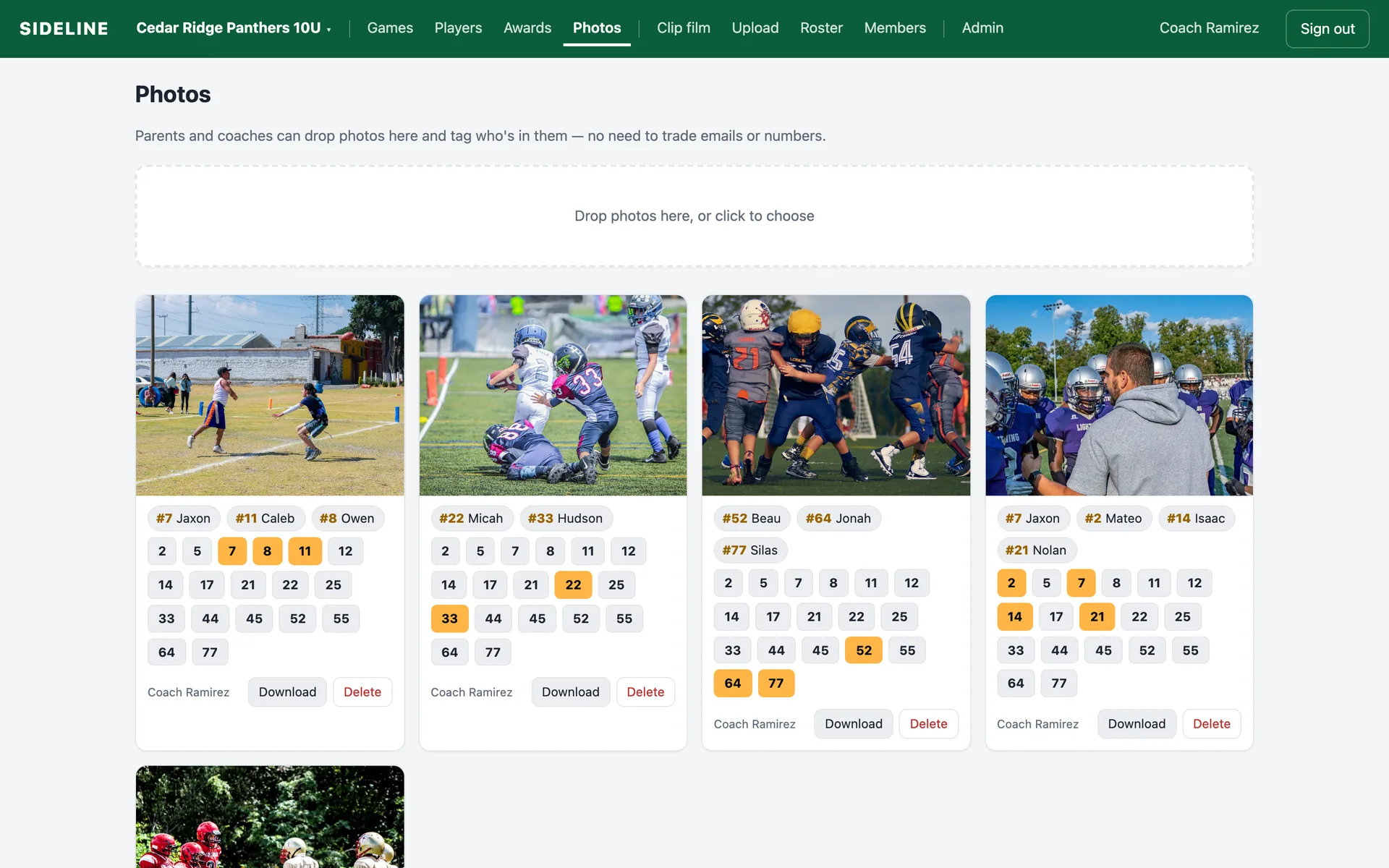Delete the Jaxon, Caleb, Owen photo
The height and width of the screenshot is (868, 1389).
(x=362, y=692)
